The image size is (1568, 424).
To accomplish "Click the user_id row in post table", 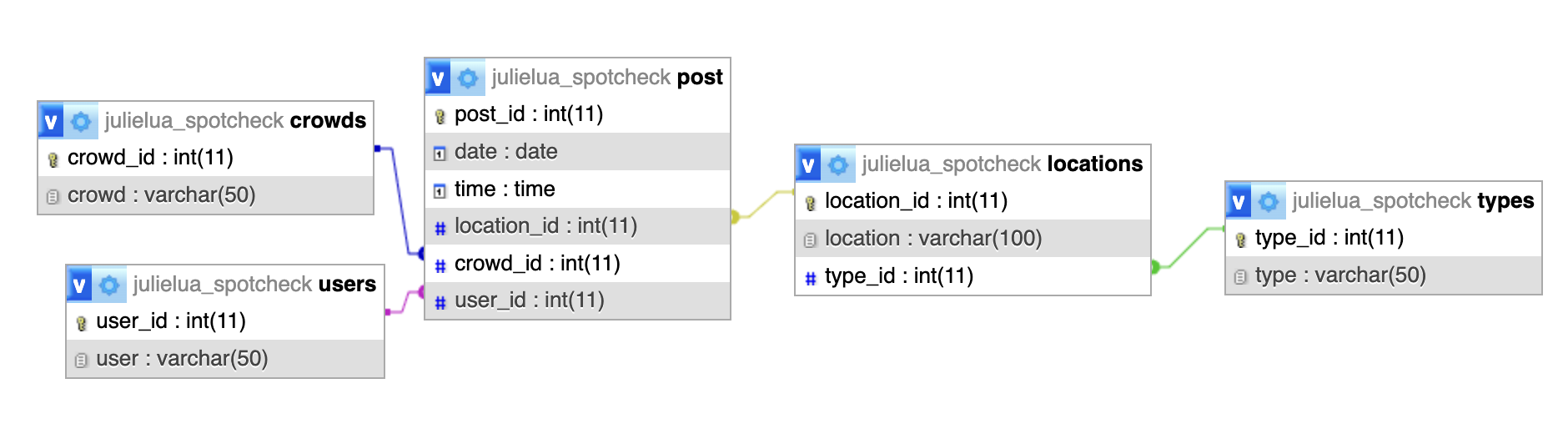I will click(529, 300).
